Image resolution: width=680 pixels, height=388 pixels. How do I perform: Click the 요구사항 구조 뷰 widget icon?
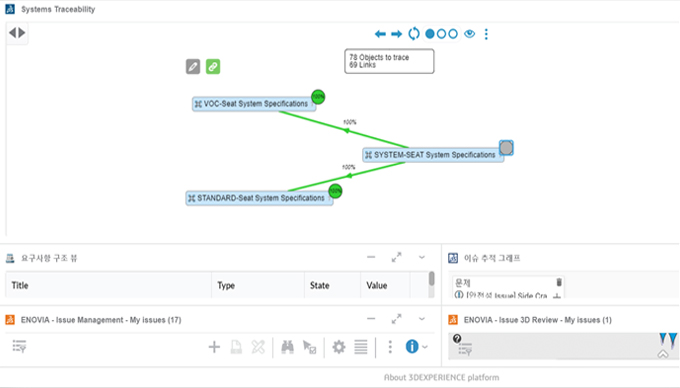[x=10, y=258]
